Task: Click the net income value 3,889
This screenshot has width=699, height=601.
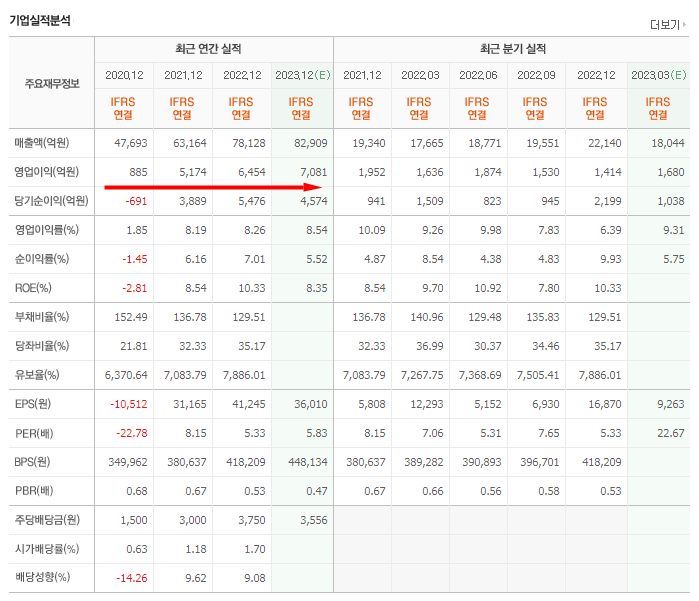Action: pyautogui.click(x=193, y=201)
